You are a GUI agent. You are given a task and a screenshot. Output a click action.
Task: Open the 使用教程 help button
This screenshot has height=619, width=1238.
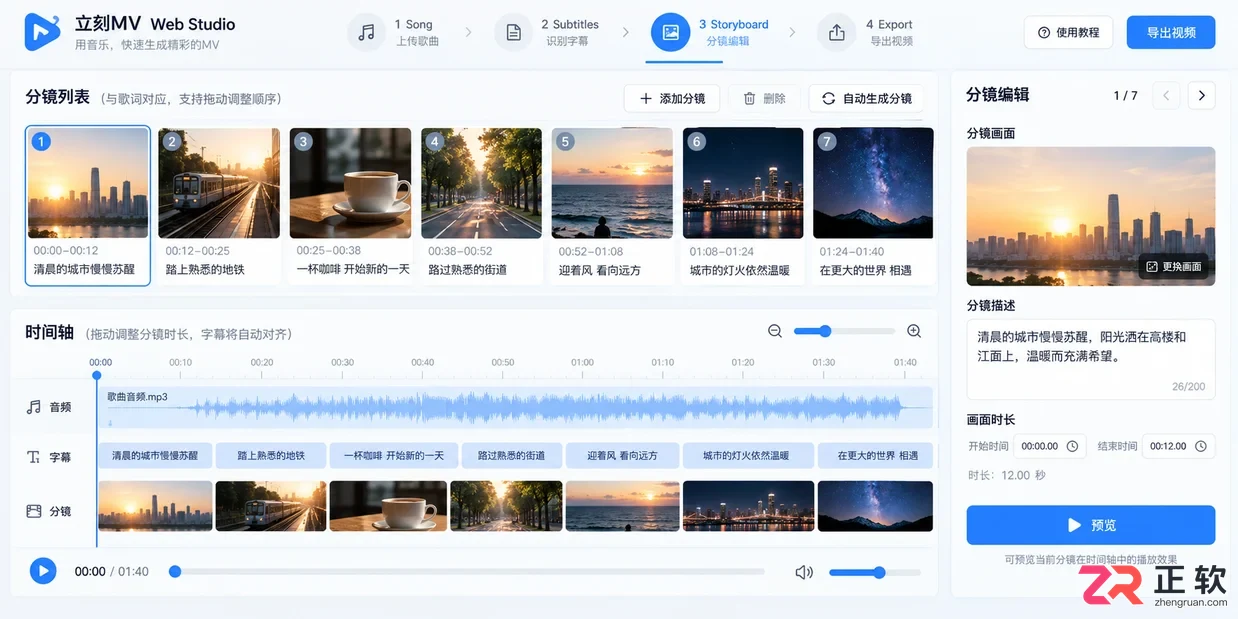click(1068, 32)
